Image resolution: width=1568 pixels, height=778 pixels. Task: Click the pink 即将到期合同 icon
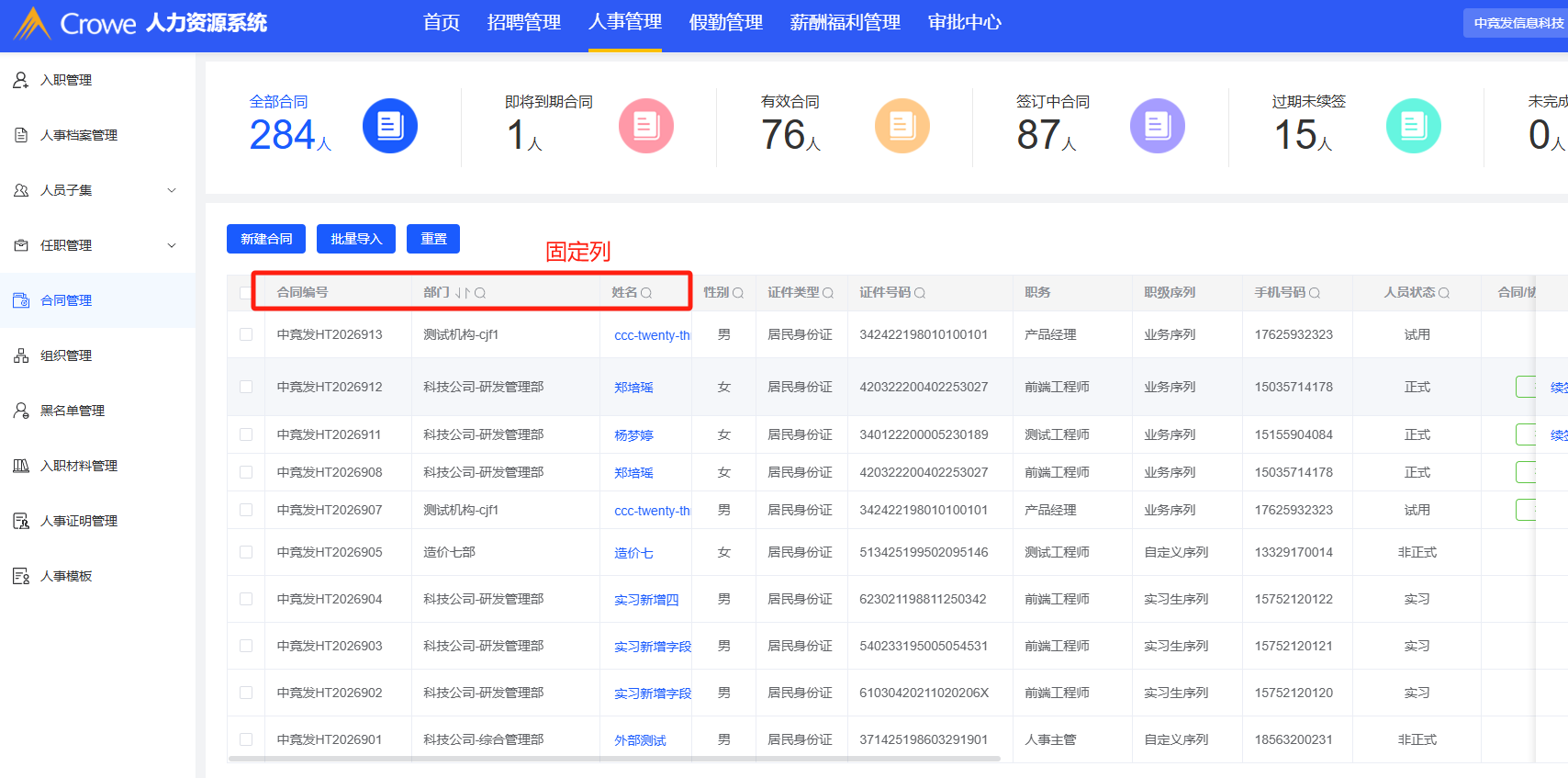tap(646, 126)
